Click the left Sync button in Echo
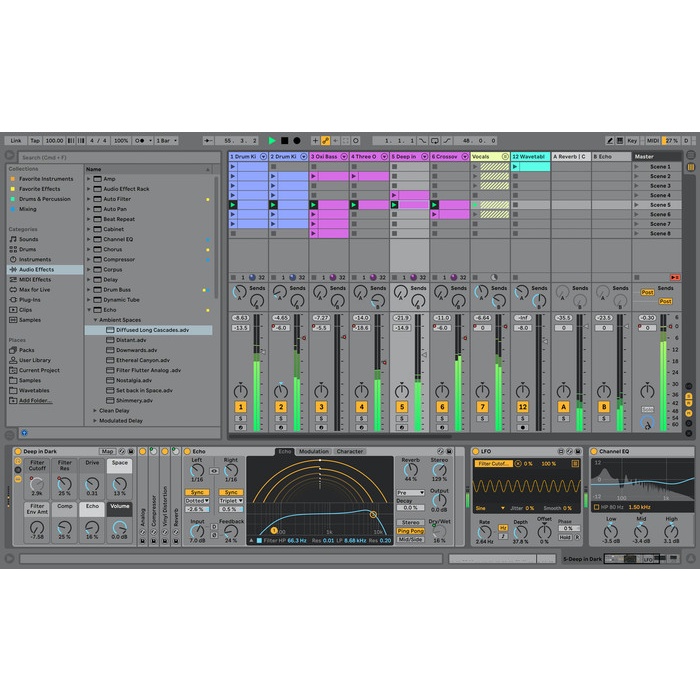Image resolution: width=700 pixels, height=700 pixels. coord(197,492)
